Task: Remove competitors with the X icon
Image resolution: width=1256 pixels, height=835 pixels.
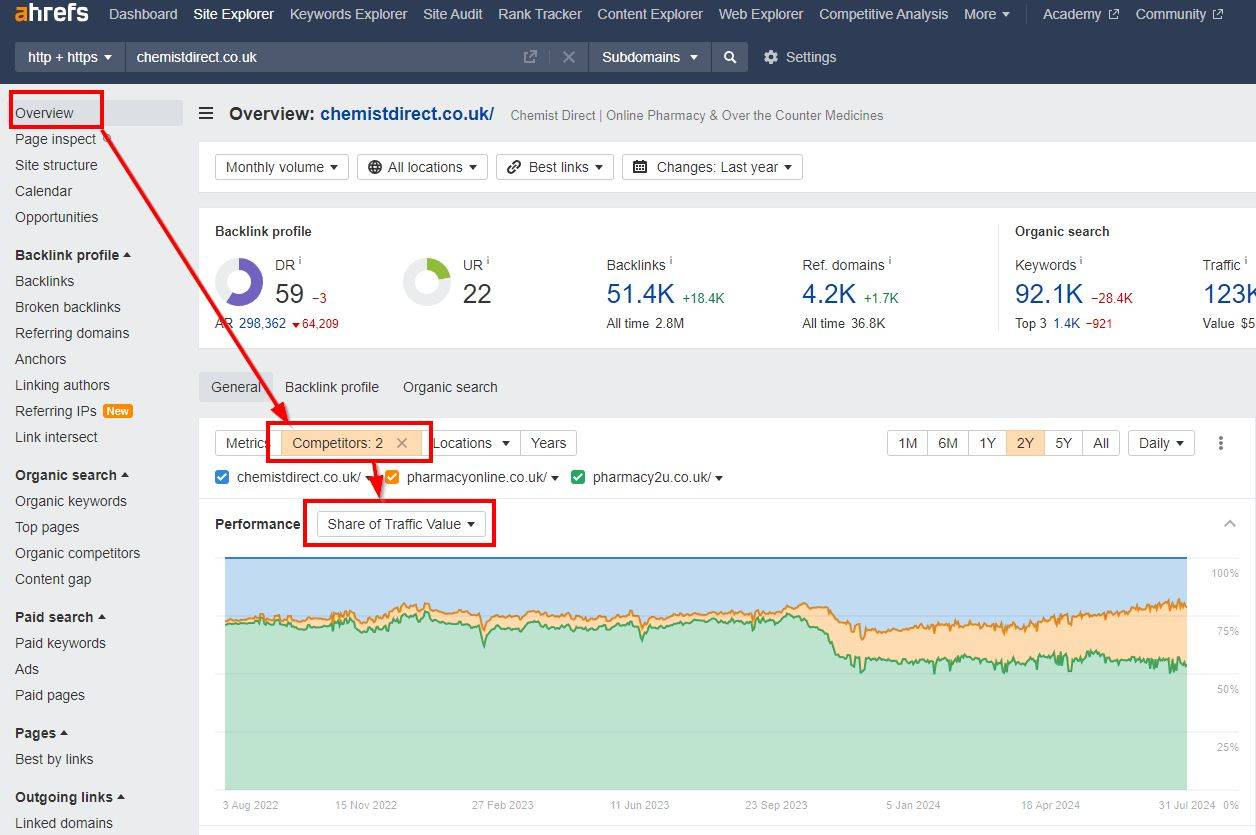Action: [x=402, y=443]
